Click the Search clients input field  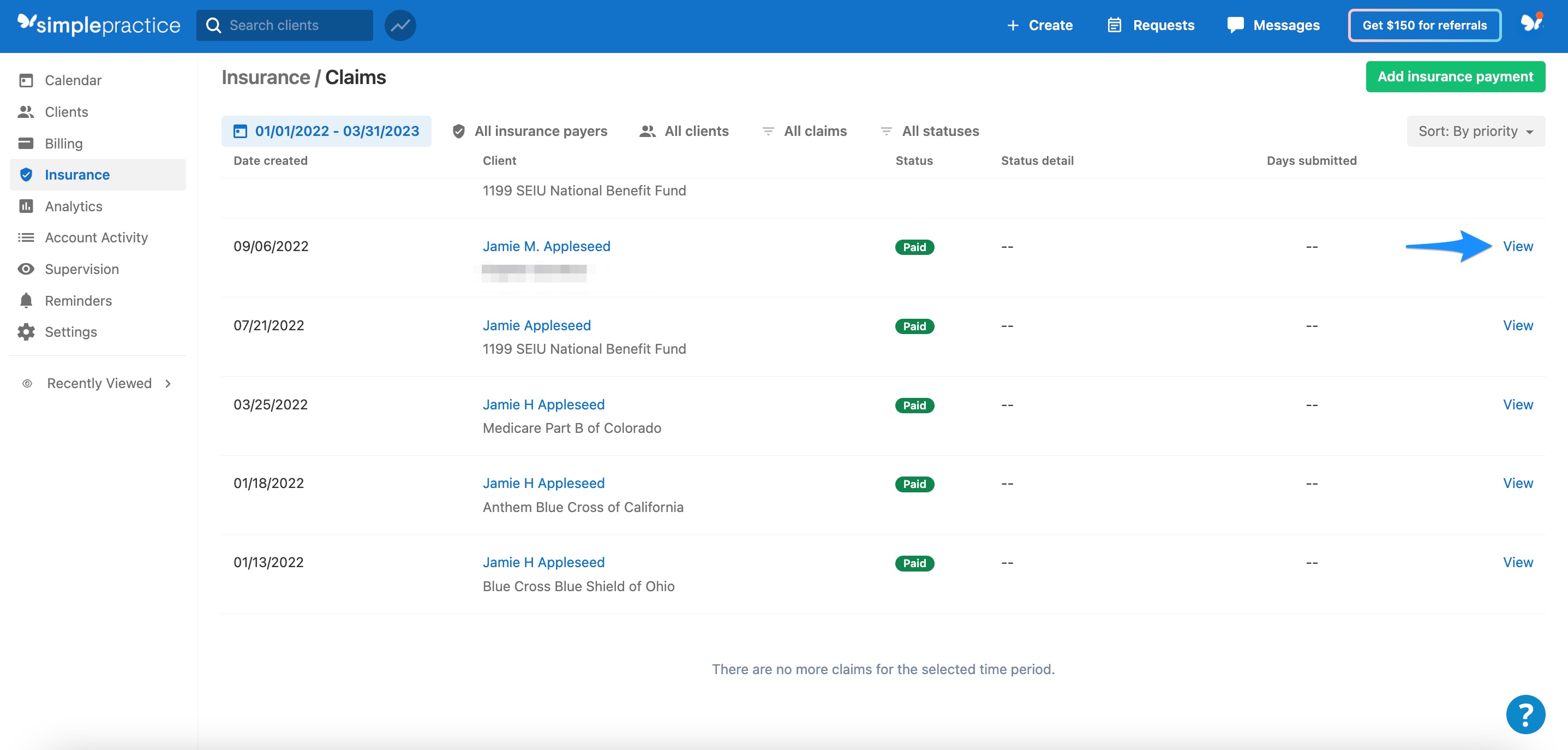coord(284,25)
